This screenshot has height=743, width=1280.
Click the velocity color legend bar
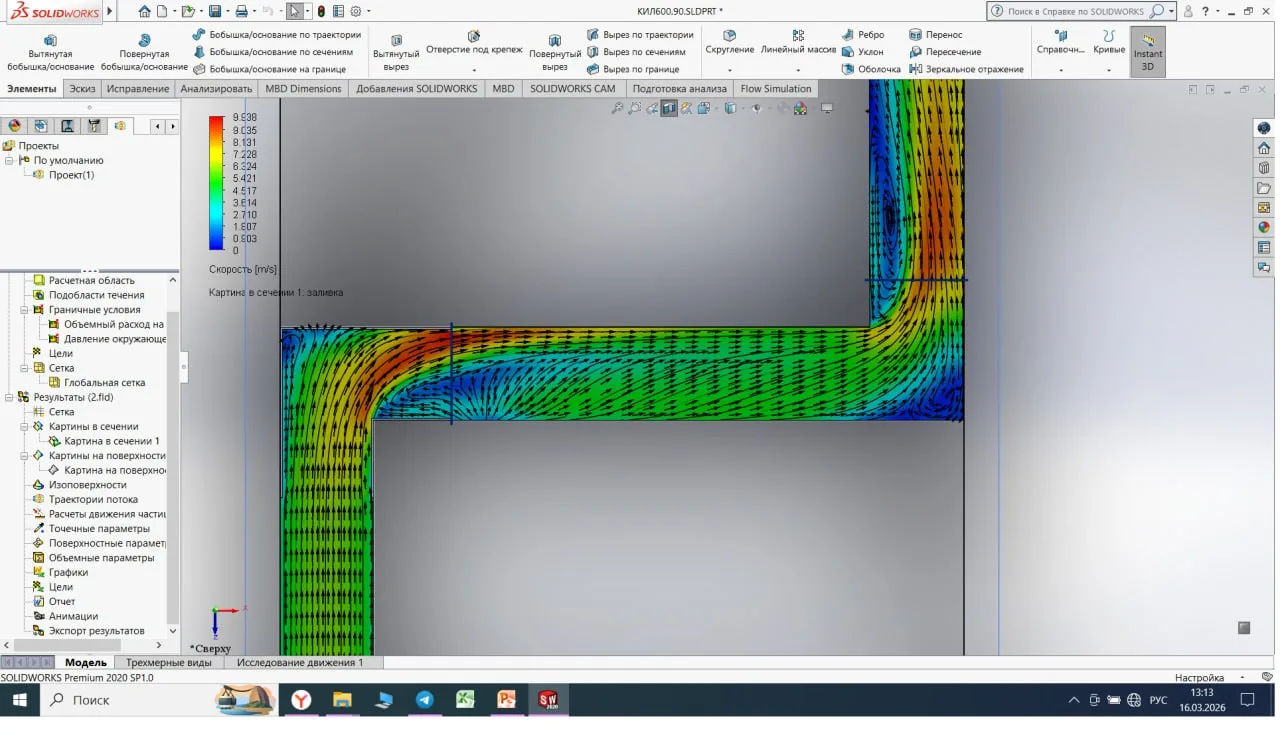216,182
